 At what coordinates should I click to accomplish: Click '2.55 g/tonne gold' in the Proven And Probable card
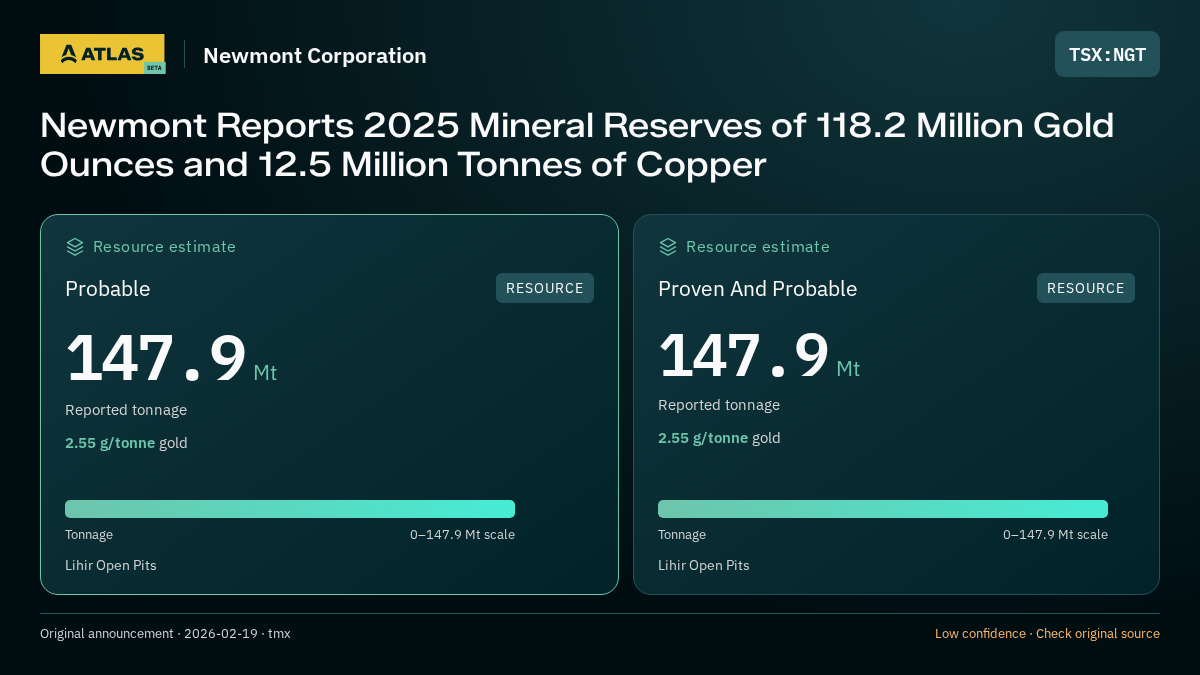719,438
